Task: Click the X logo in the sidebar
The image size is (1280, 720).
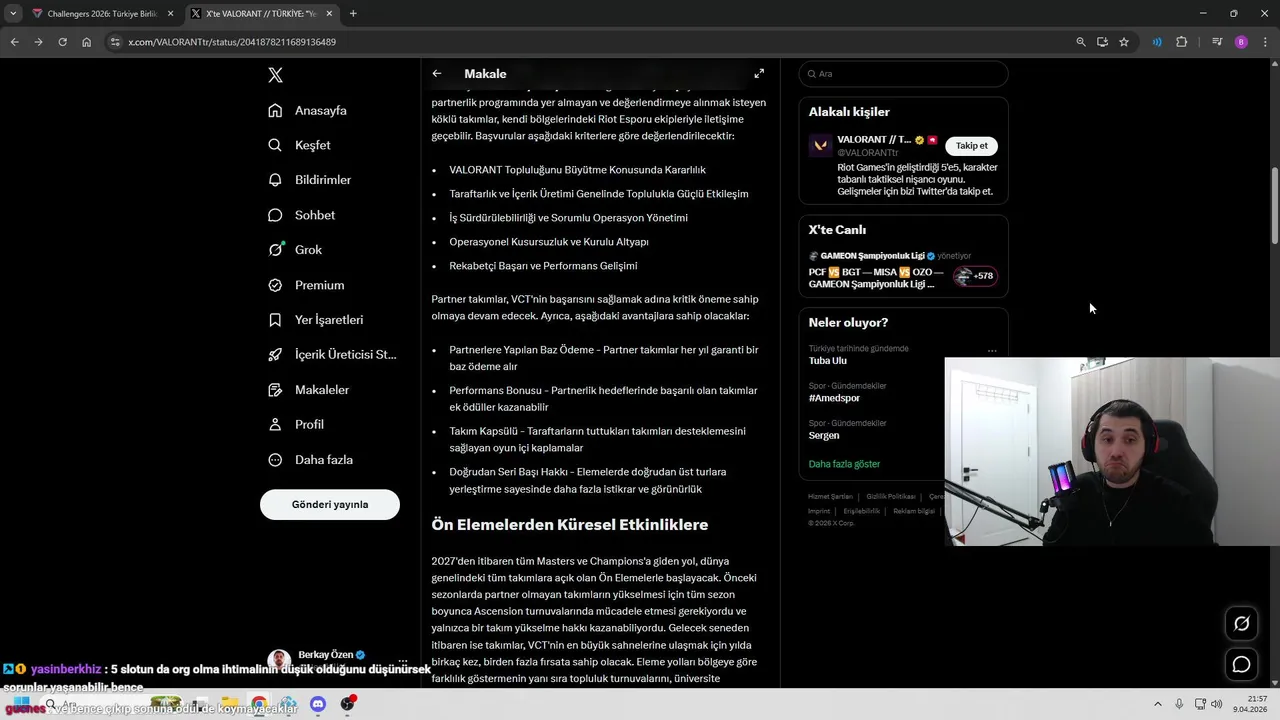Action: 276,75
